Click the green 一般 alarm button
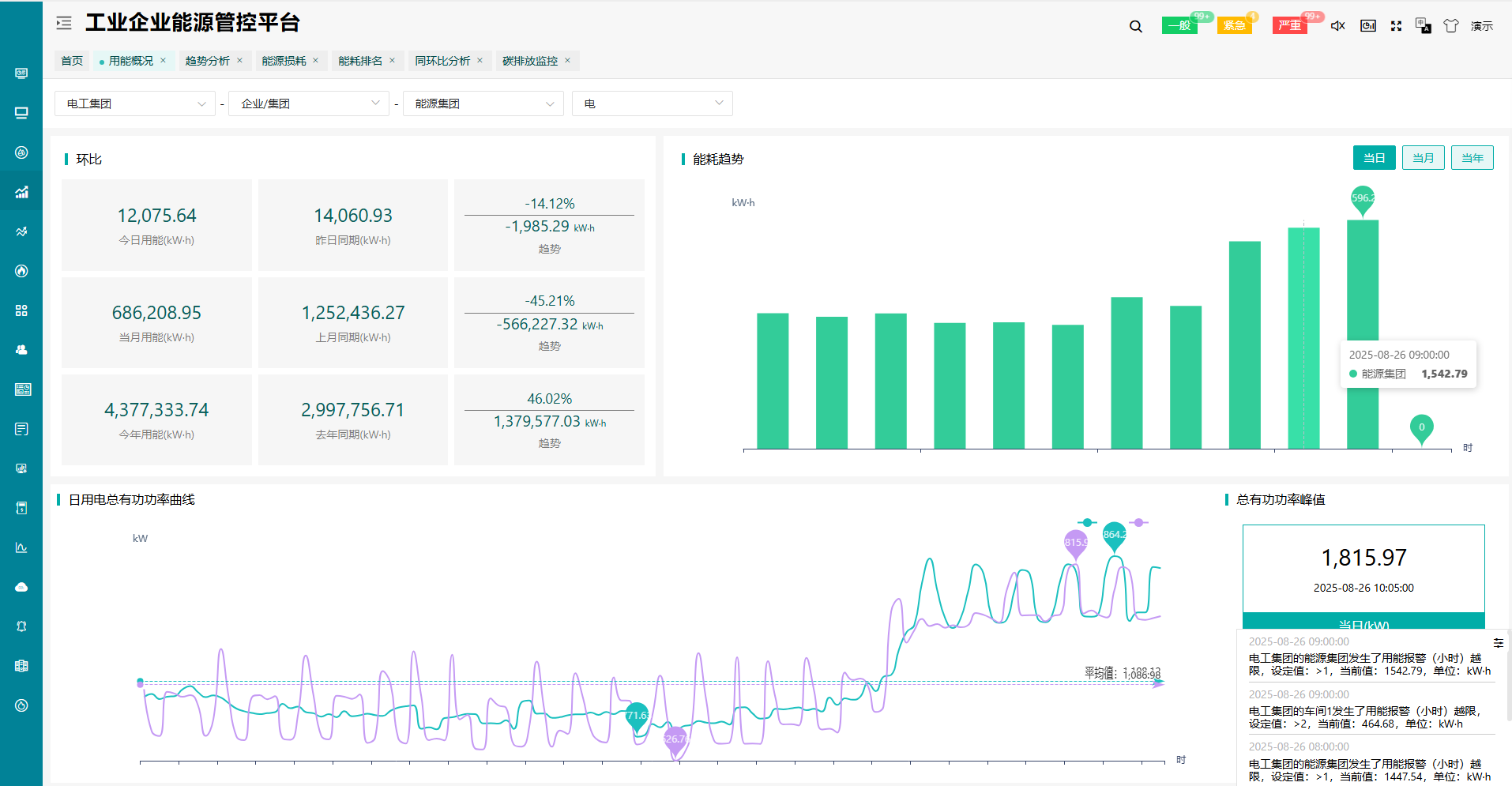The image size is (1512, 786). coord(1179,26)
